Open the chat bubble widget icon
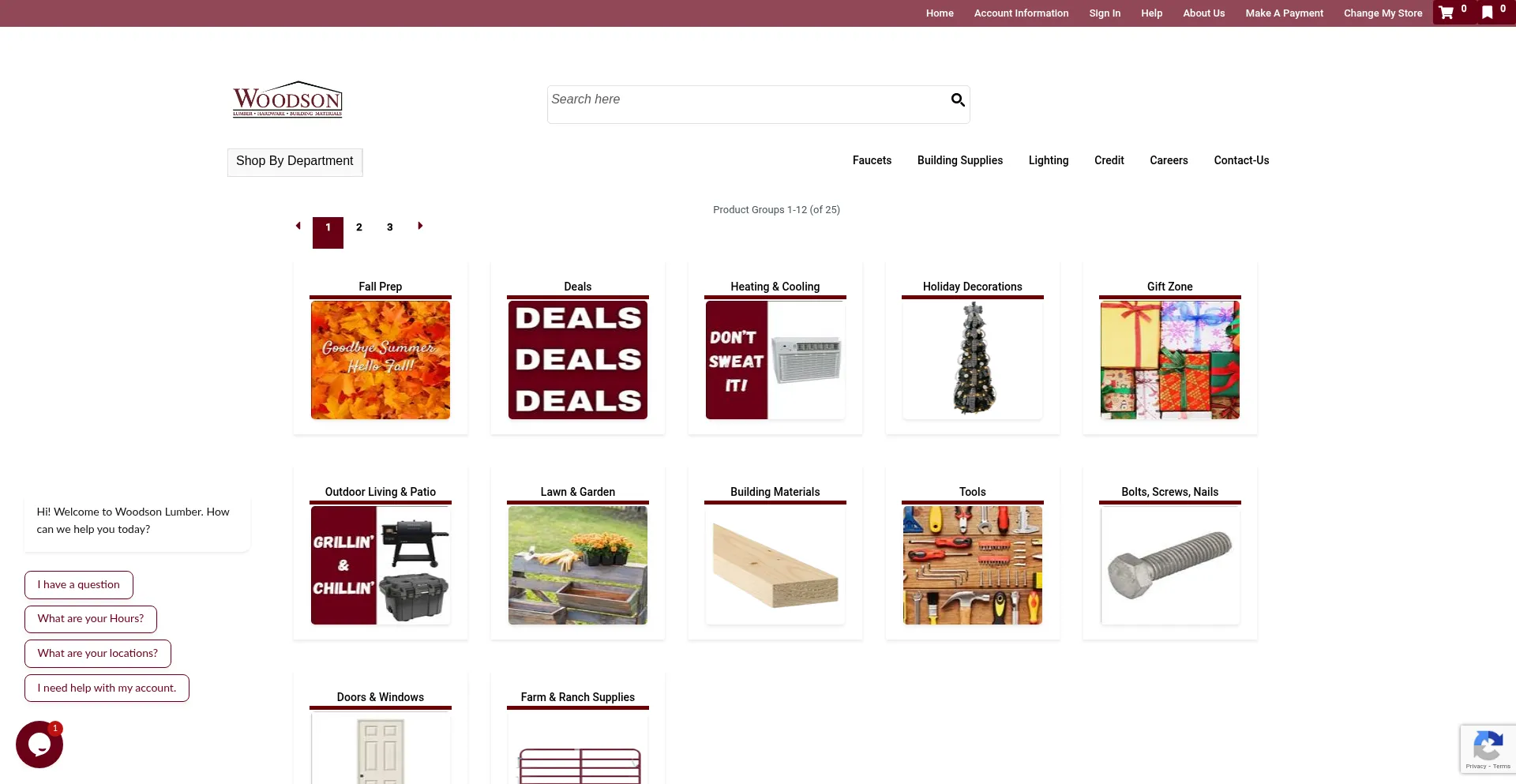Viewport: 1516px width, 784px height. (39, 745)
